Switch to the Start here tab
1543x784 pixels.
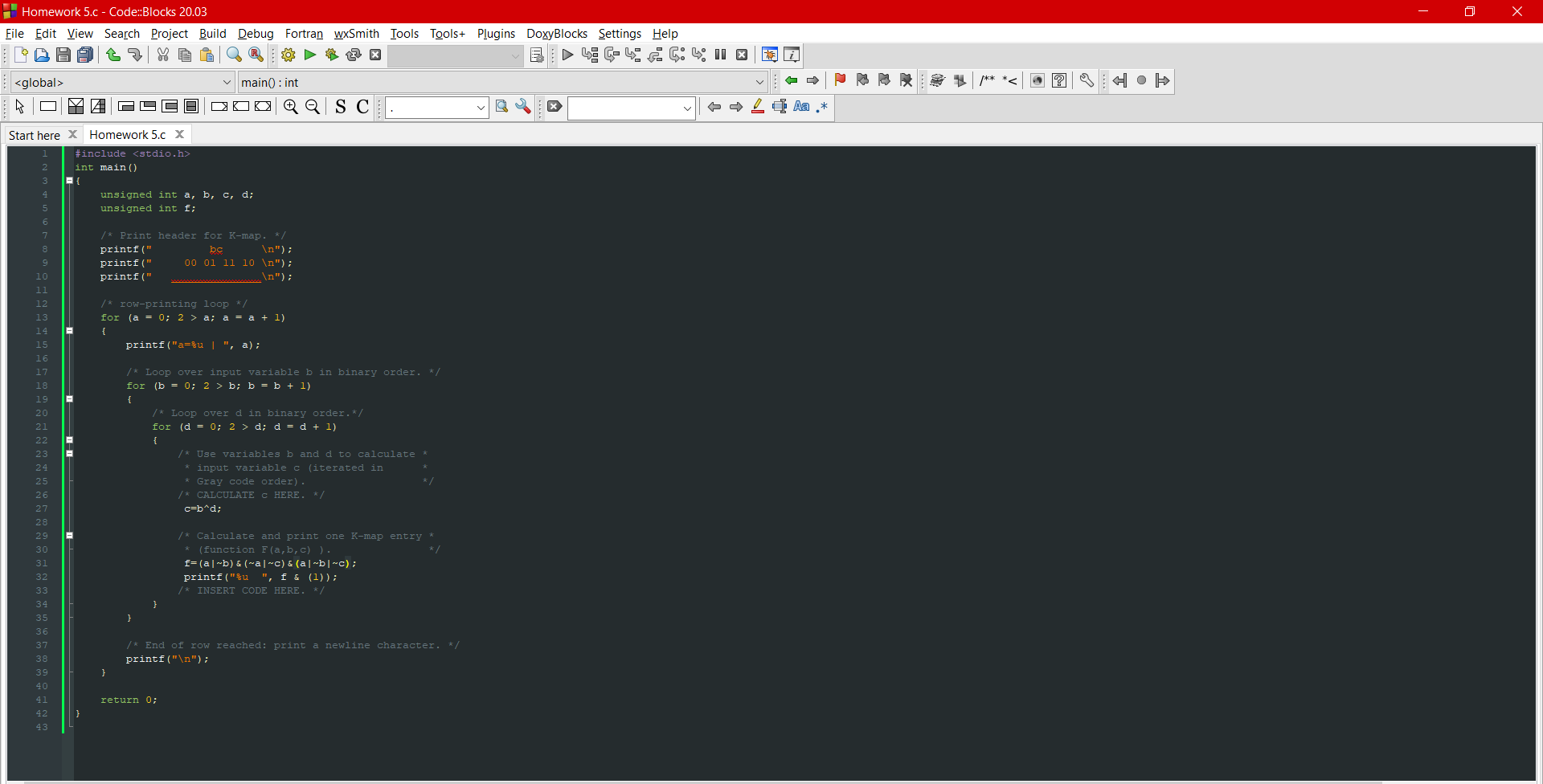35,135
